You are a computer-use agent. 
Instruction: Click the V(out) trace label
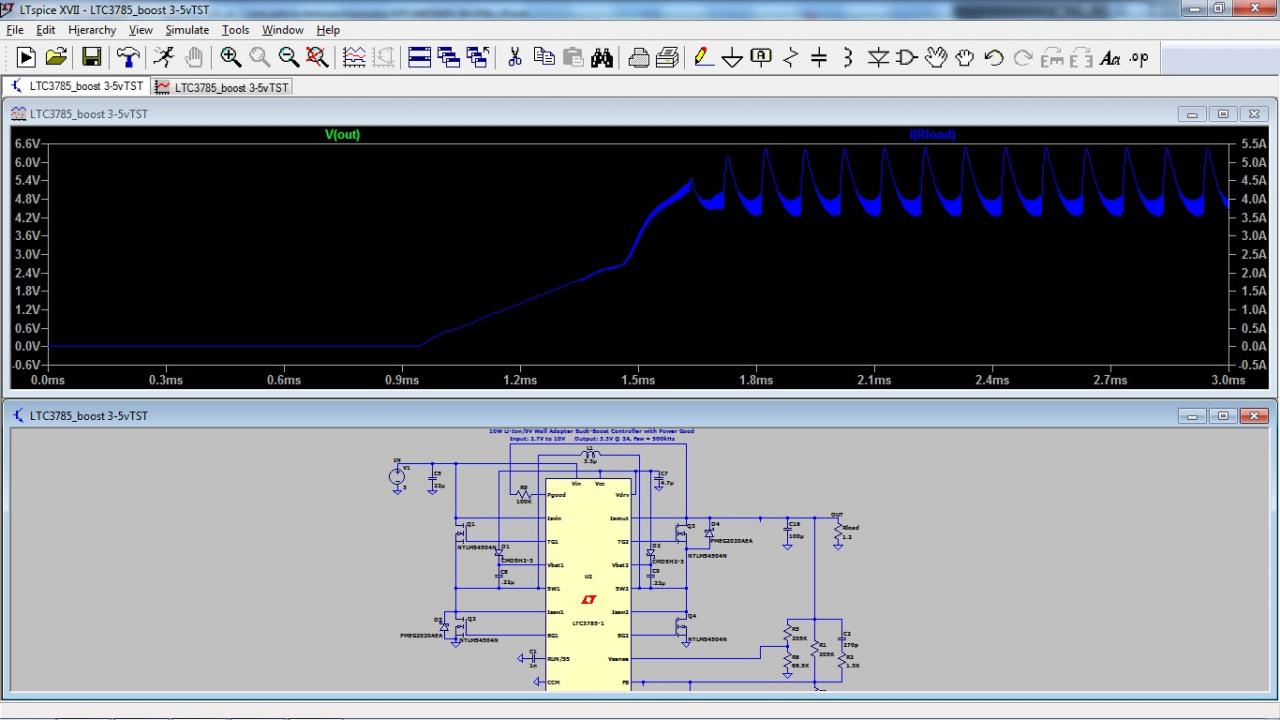342,135
